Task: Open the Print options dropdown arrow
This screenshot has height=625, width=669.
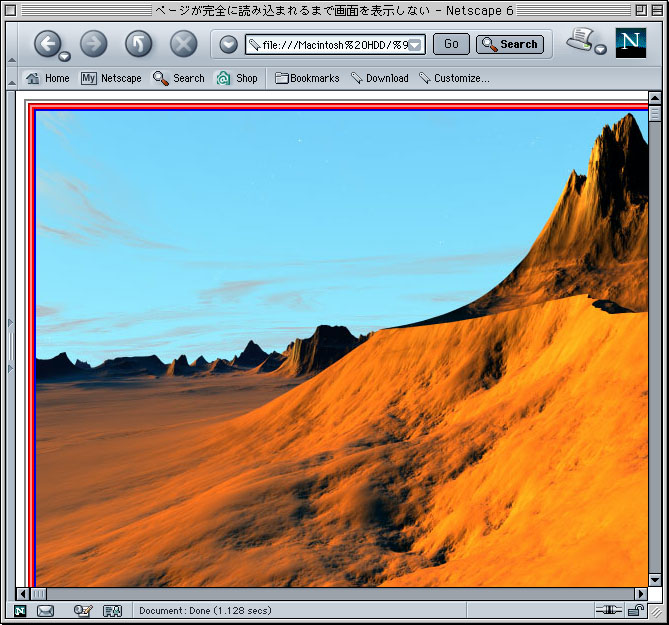Action: (600, 49)
